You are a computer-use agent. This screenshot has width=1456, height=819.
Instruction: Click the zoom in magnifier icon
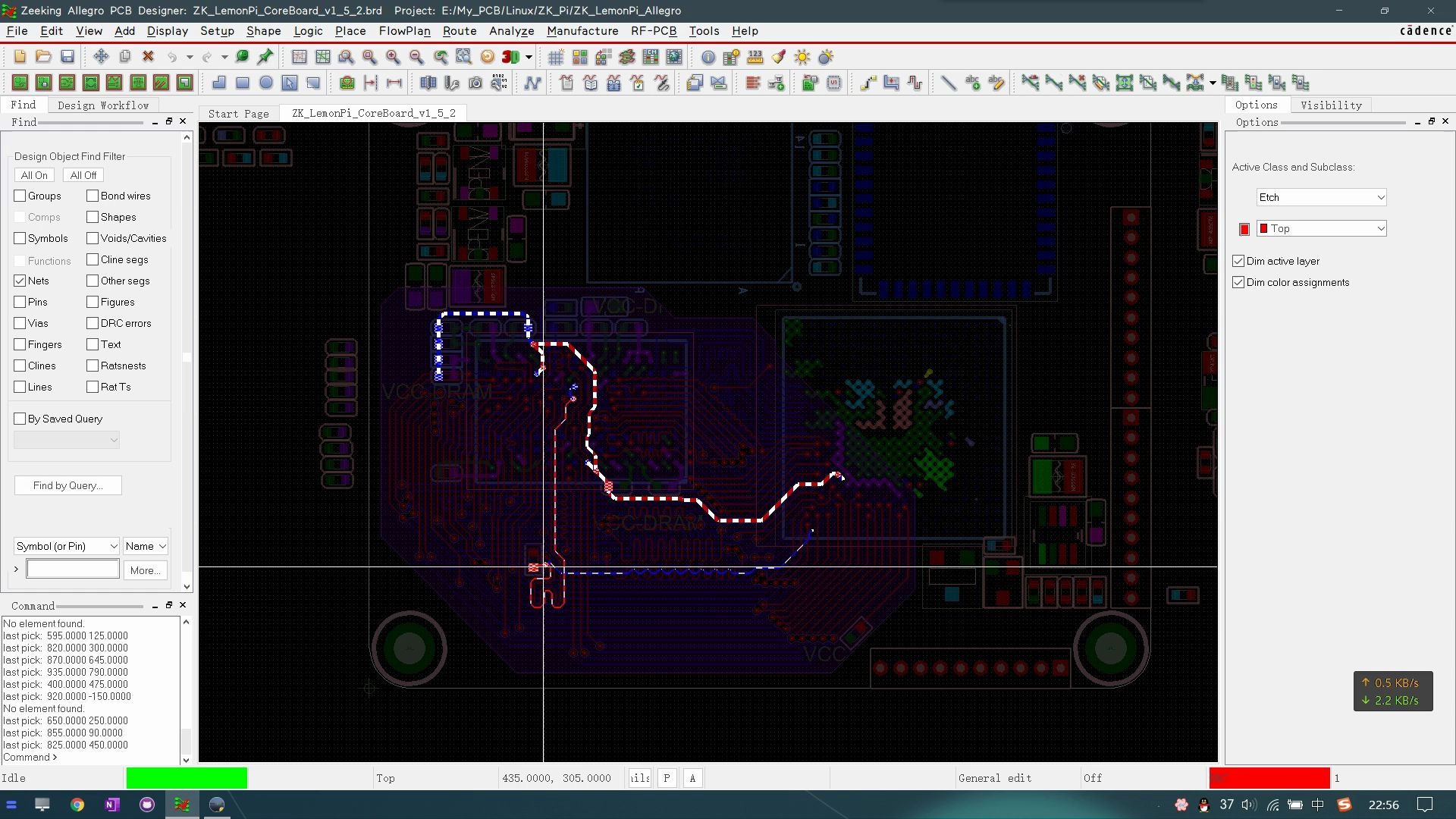(393, 57)
